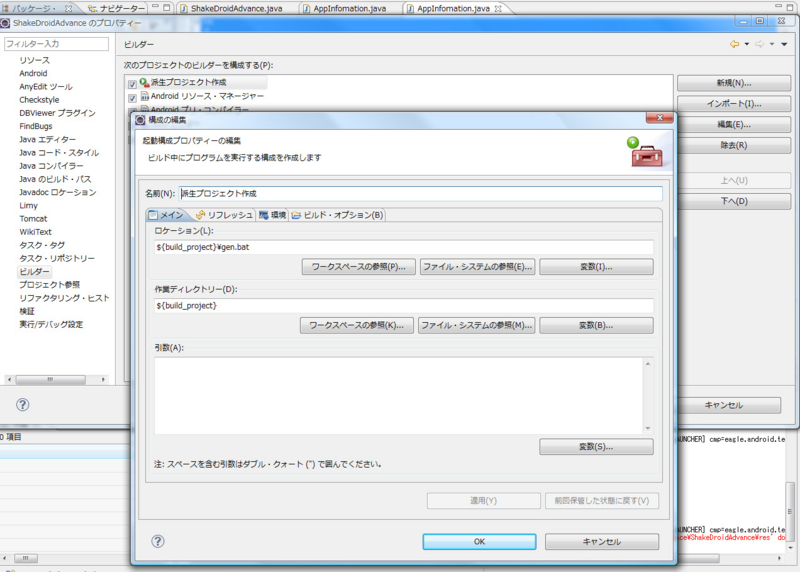
Task: Click ワークスペースの参照(K)... button
Action: click(357, 326)
